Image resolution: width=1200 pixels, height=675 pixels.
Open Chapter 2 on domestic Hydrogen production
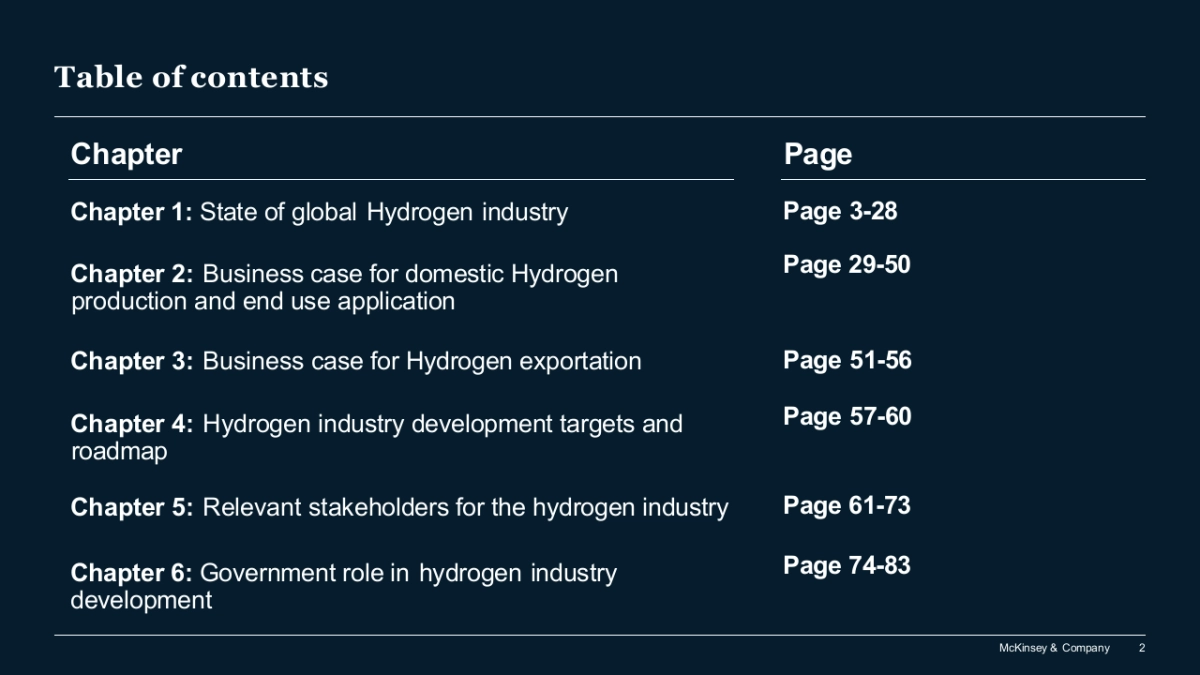click(344, 274)
